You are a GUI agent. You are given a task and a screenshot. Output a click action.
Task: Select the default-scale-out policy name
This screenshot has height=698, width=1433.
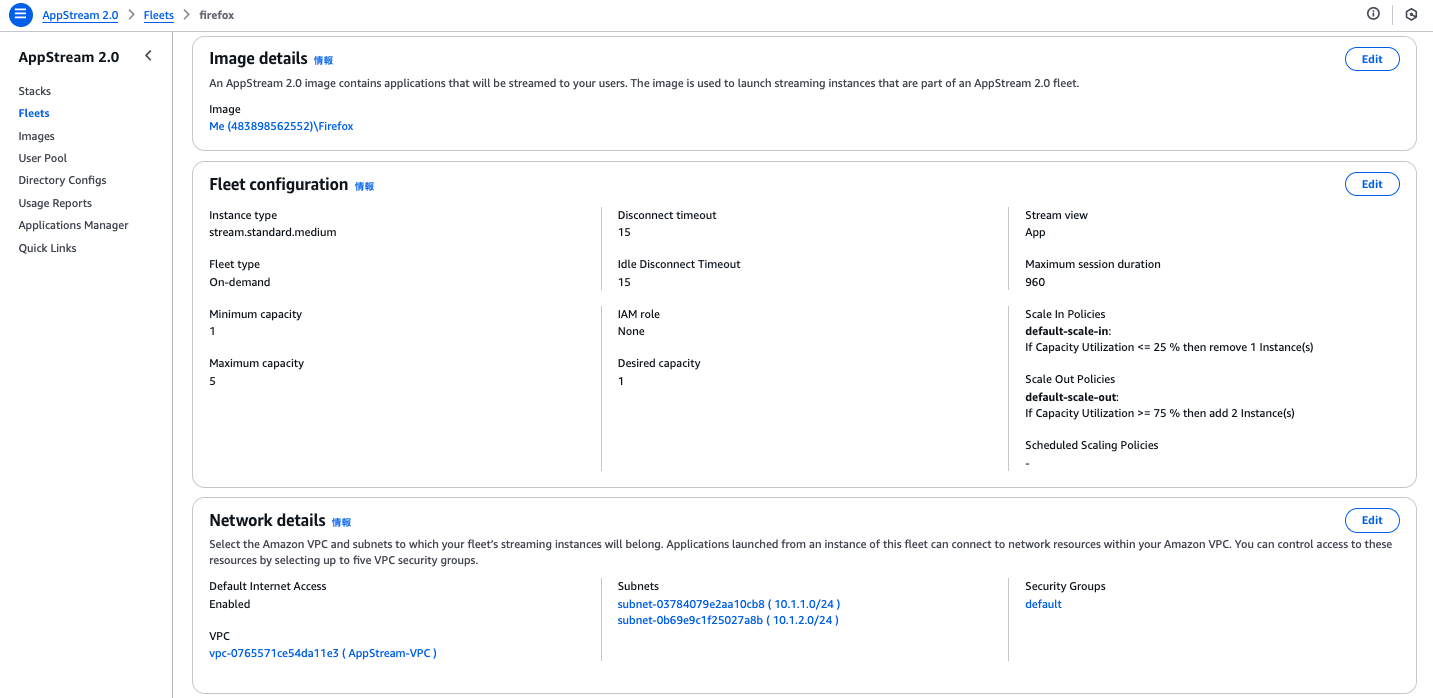[1072, 397]
